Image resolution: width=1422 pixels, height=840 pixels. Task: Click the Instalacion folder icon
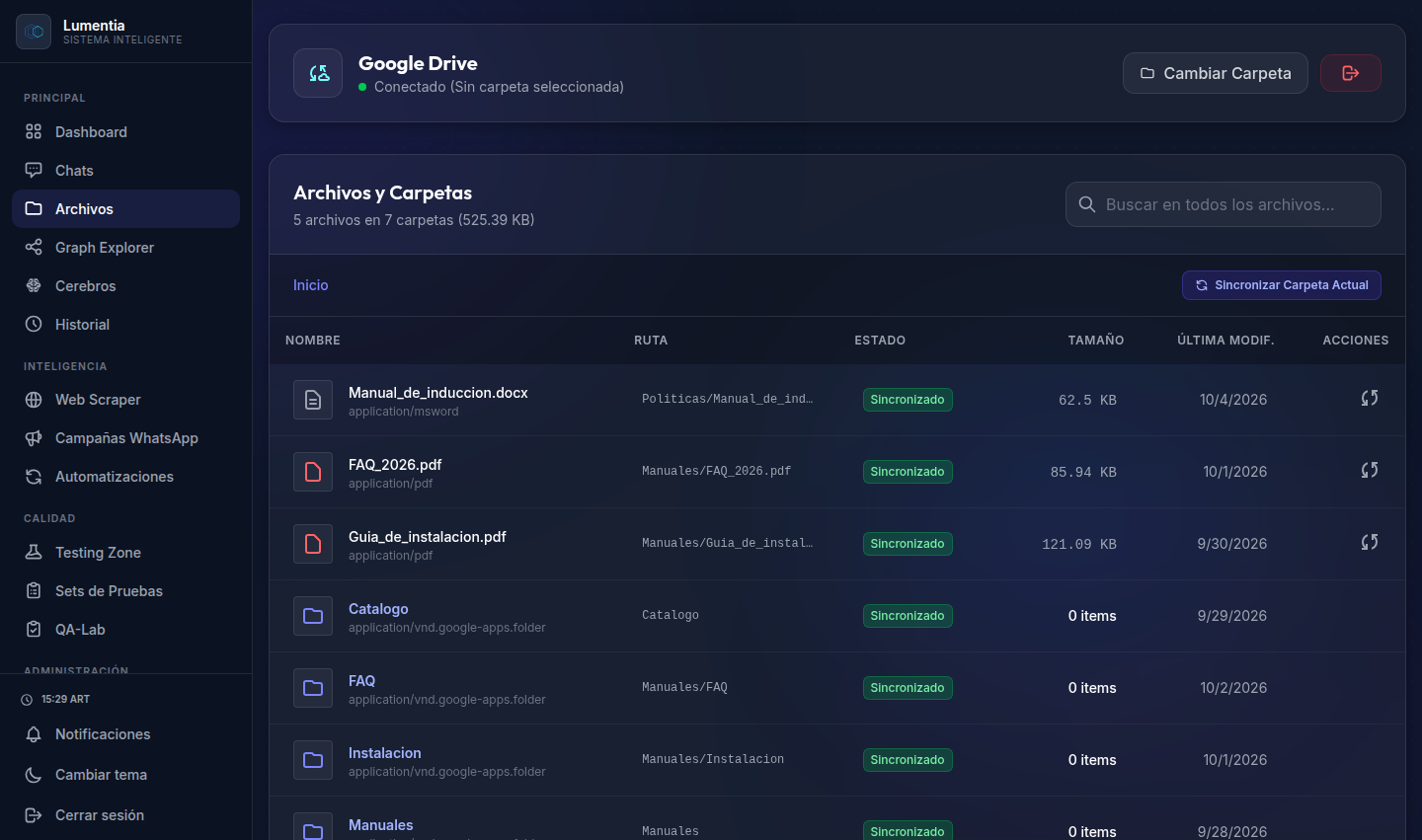(x=313, y=760)
